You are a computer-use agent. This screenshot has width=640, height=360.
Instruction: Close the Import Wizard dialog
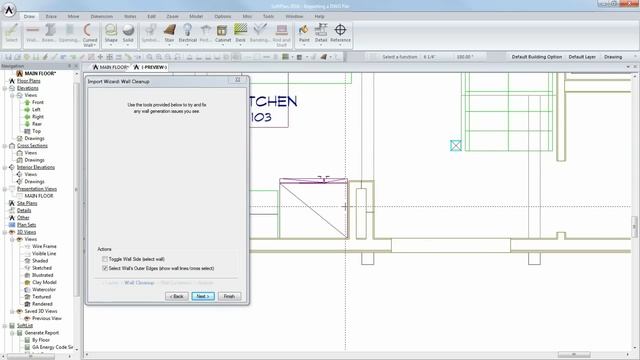[238, 80]
